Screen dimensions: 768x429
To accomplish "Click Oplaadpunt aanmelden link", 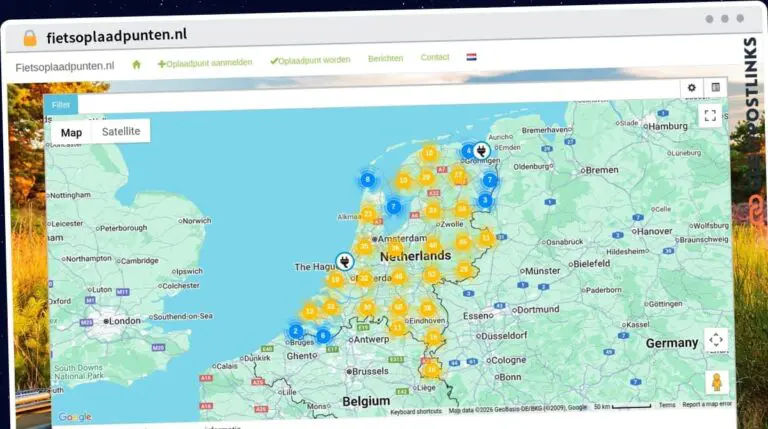I will click(x=205, y=62).
